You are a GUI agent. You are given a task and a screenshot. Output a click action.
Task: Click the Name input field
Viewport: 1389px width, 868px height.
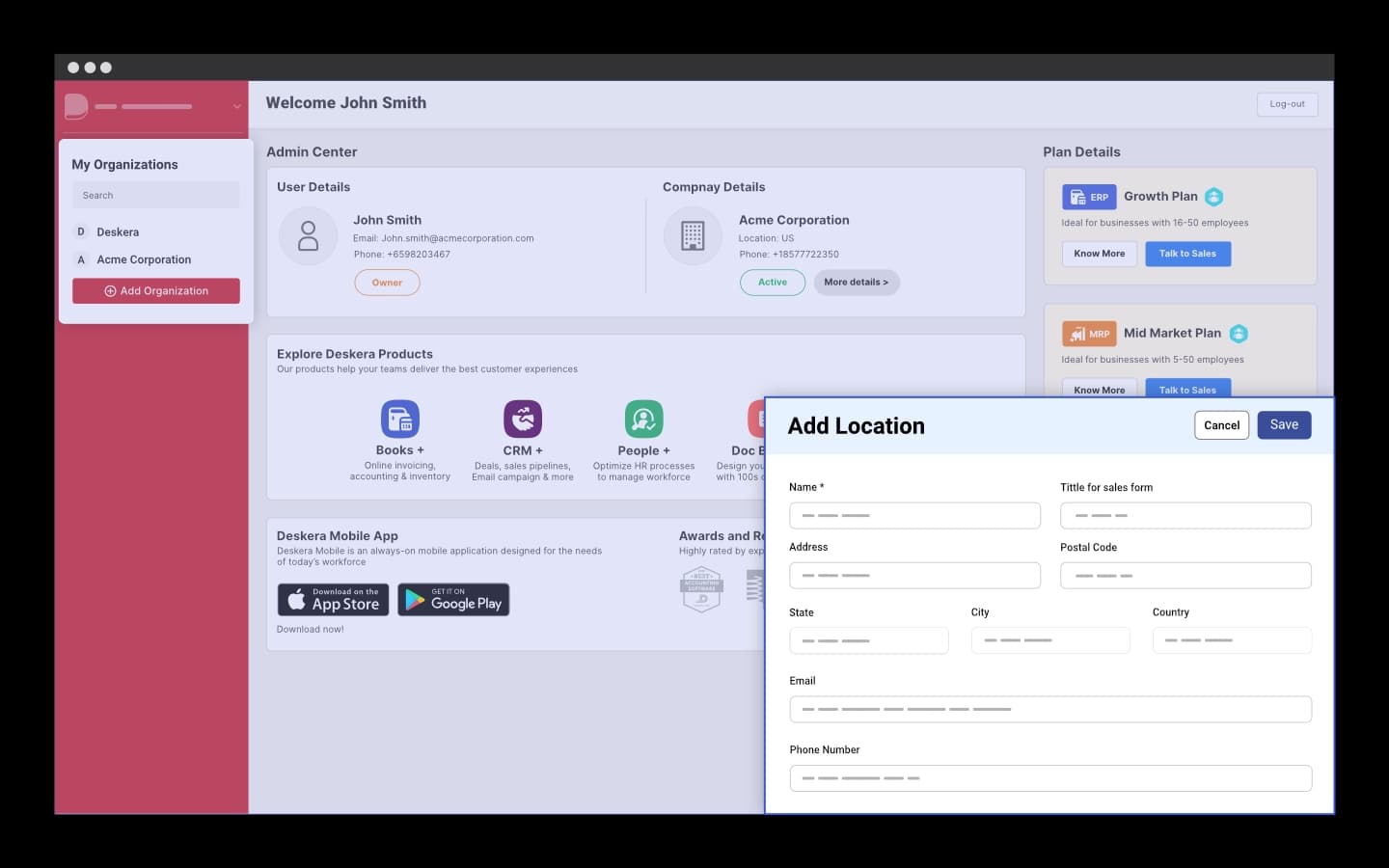coord(913,516)
